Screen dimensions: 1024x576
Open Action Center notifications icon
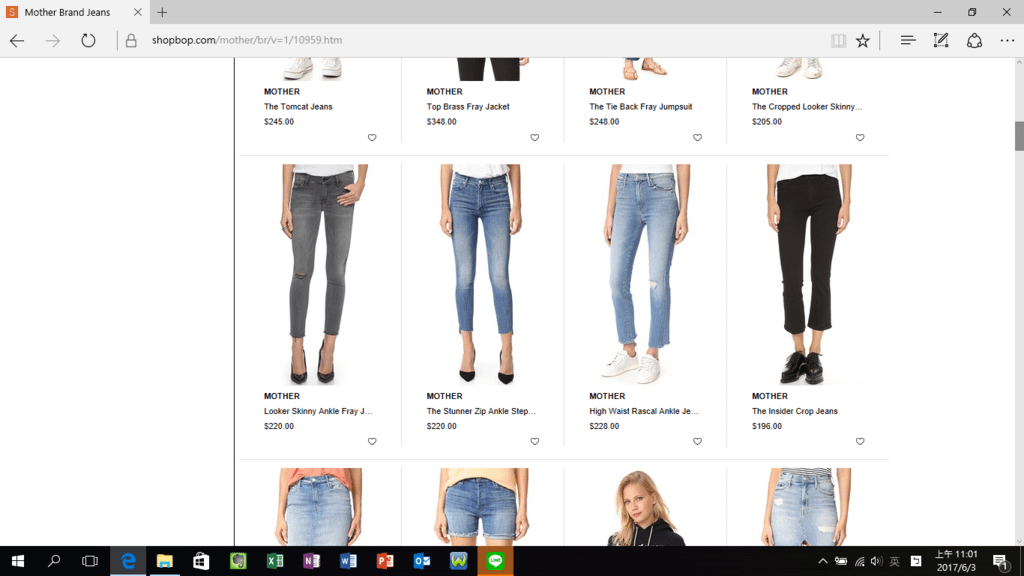(x=1000, y=561)
